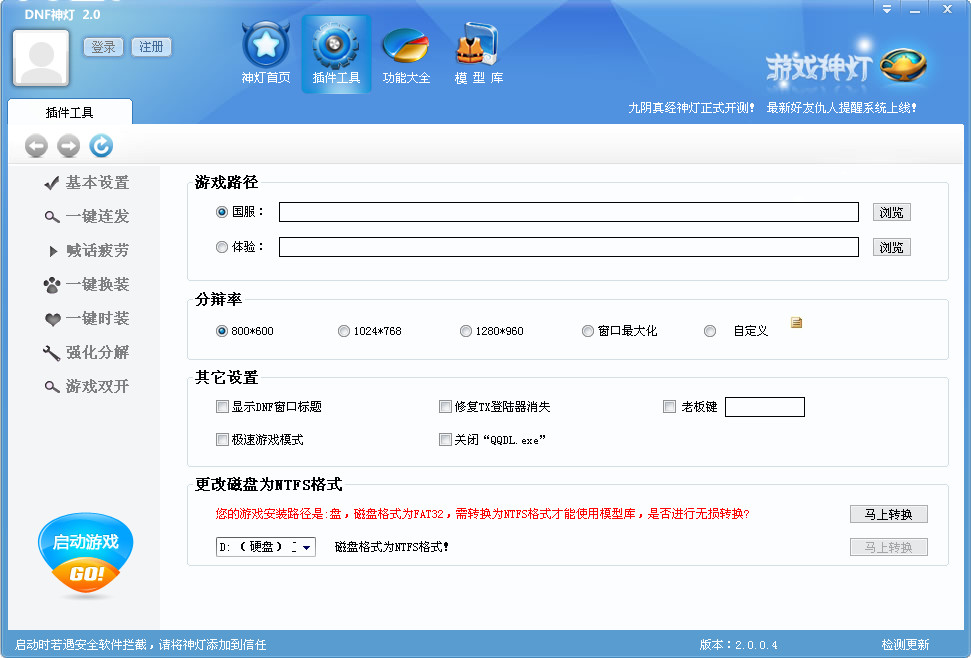Click the enabled 马上转换 button
Image resolution: width=971 pixels, height=658 pixels.
pyautogui.click(x=889, y=514)
